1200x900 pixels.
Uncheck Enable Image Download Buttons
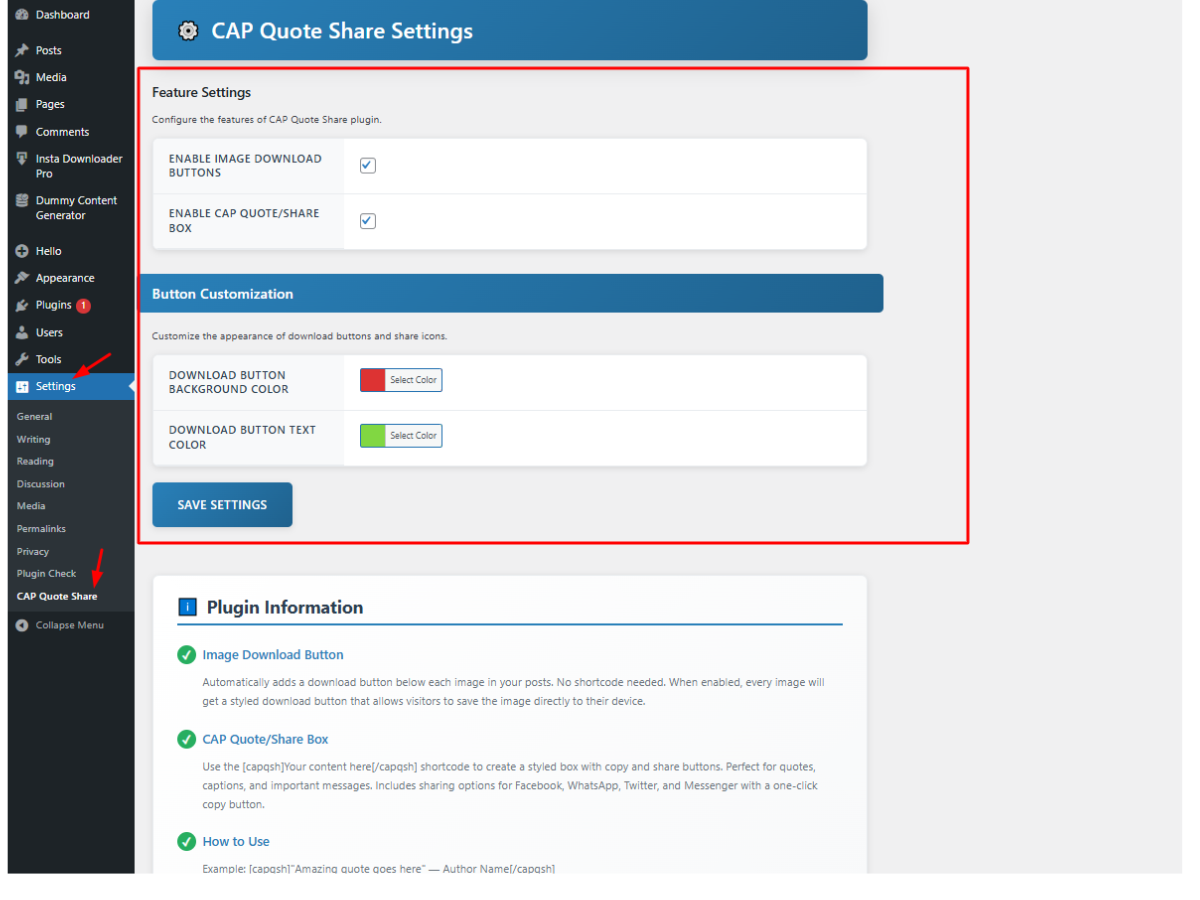coord(367,165)
